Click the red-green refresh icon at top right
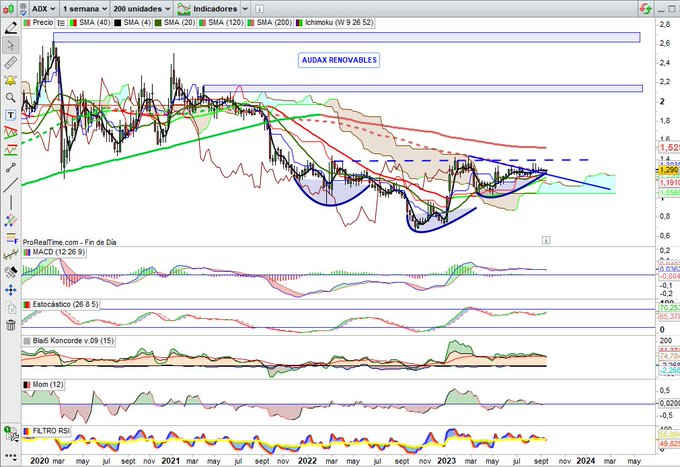The height and width of the screenshot is (467, 680). [646, 8]
